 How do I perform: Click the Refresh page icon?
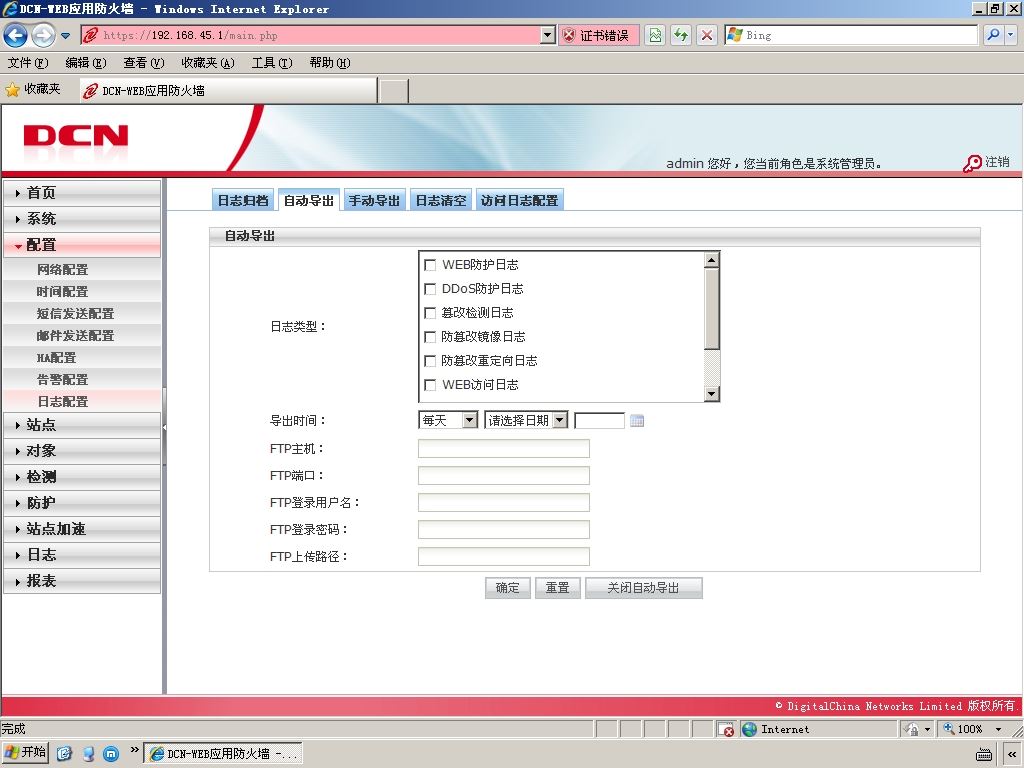click(680, 35)
